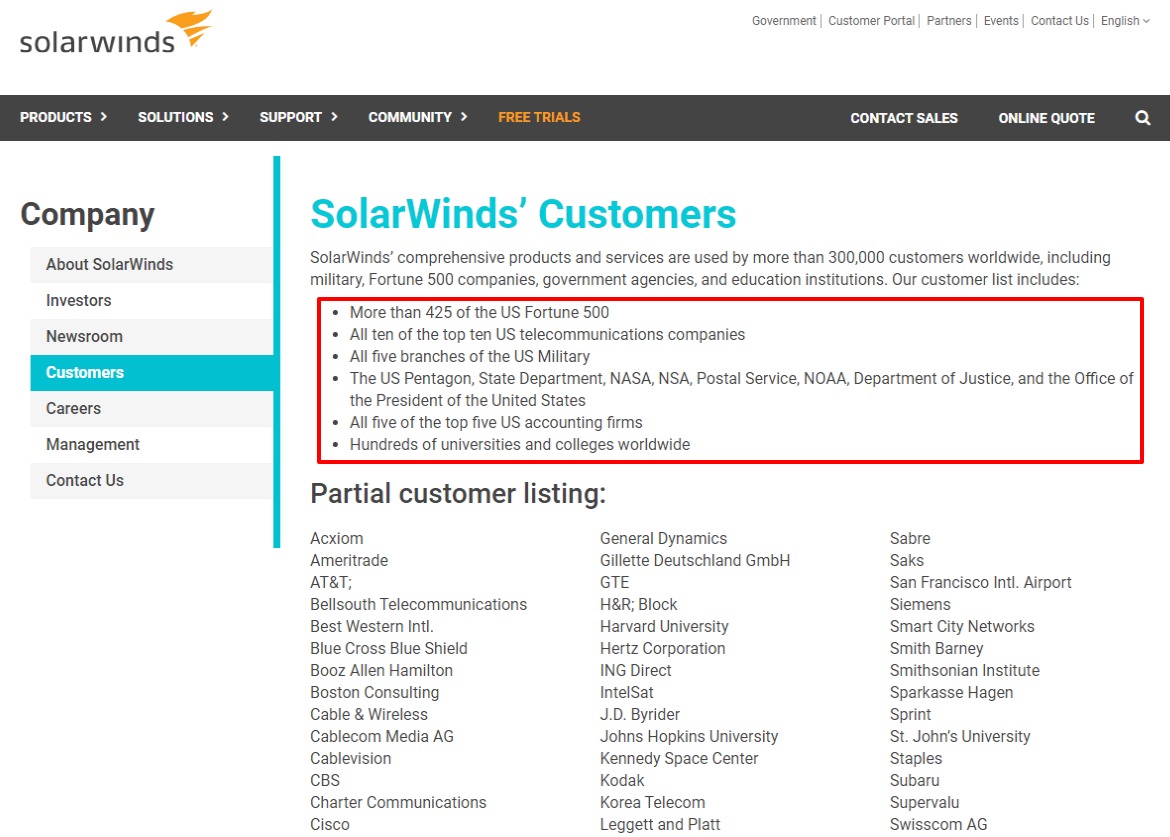Click the SolarWinds logo
Image resolution: width=1170 pixels, height=837 pixels.
(116, 32)
